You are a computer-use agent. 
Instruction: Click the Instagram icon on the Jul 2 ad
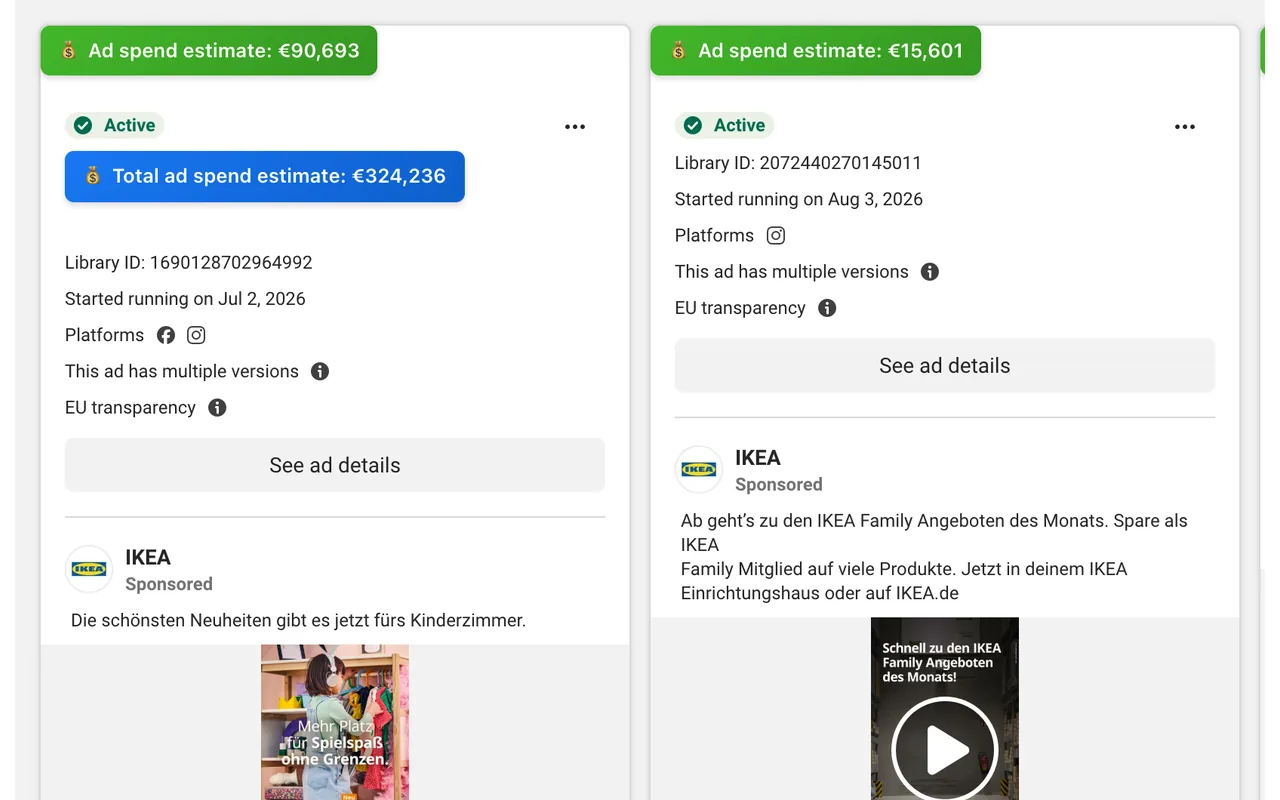(196, 335)
